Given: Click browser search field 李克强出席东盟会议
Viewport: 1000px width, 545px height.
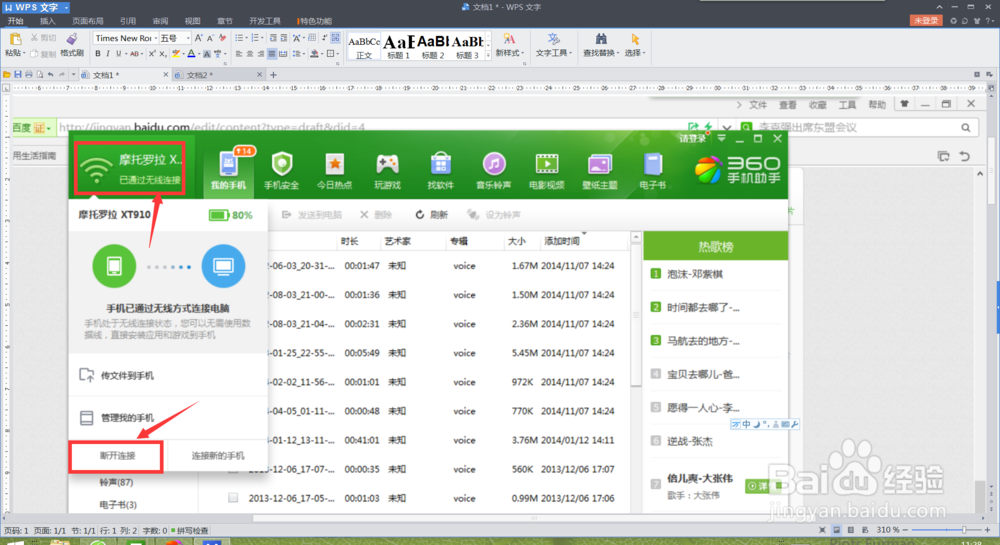Looking at the screenshot, I should click(x=857, y=127).
